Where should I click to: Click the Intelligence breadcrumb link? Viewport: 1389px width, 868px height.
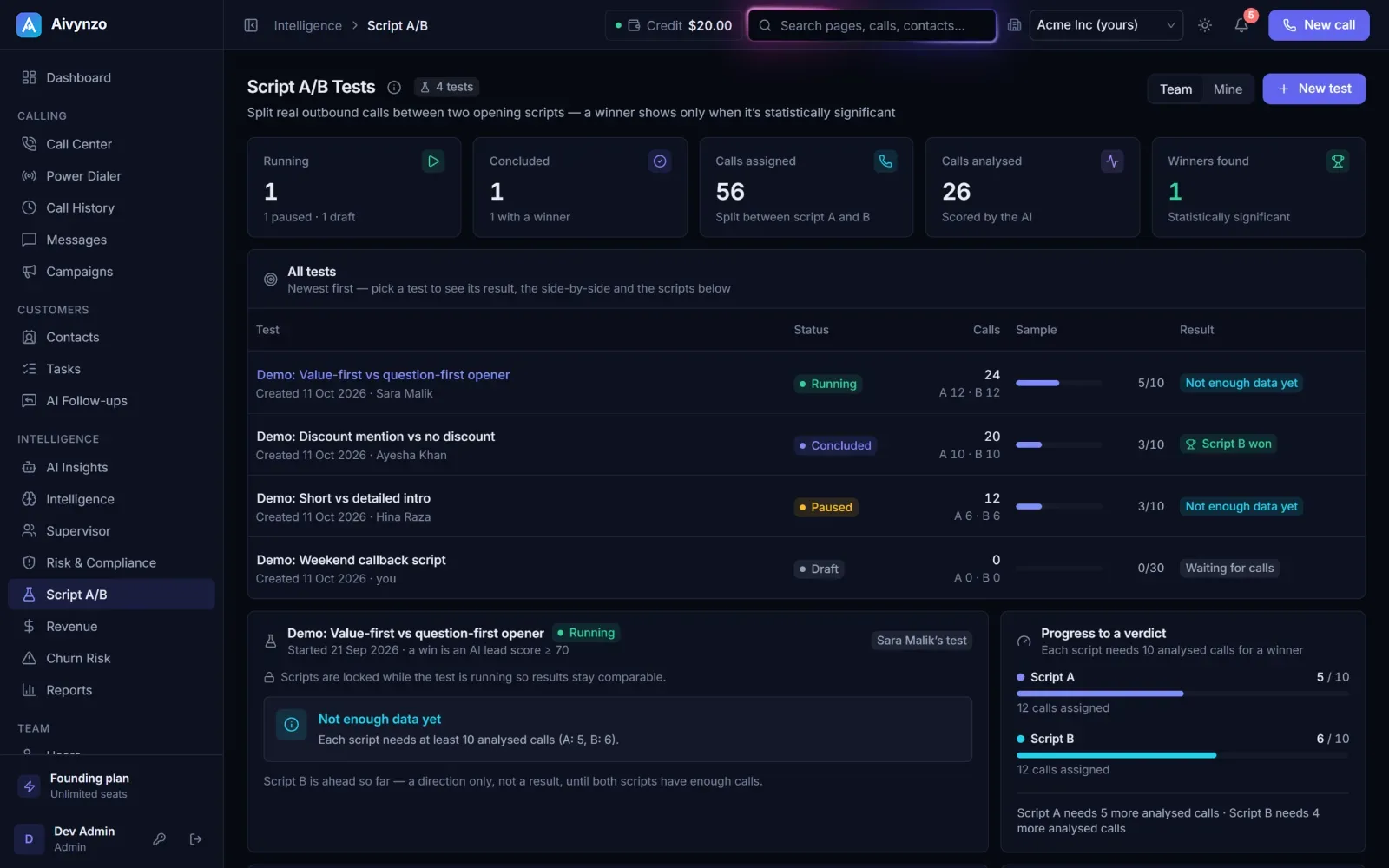(x=308, y=25)
